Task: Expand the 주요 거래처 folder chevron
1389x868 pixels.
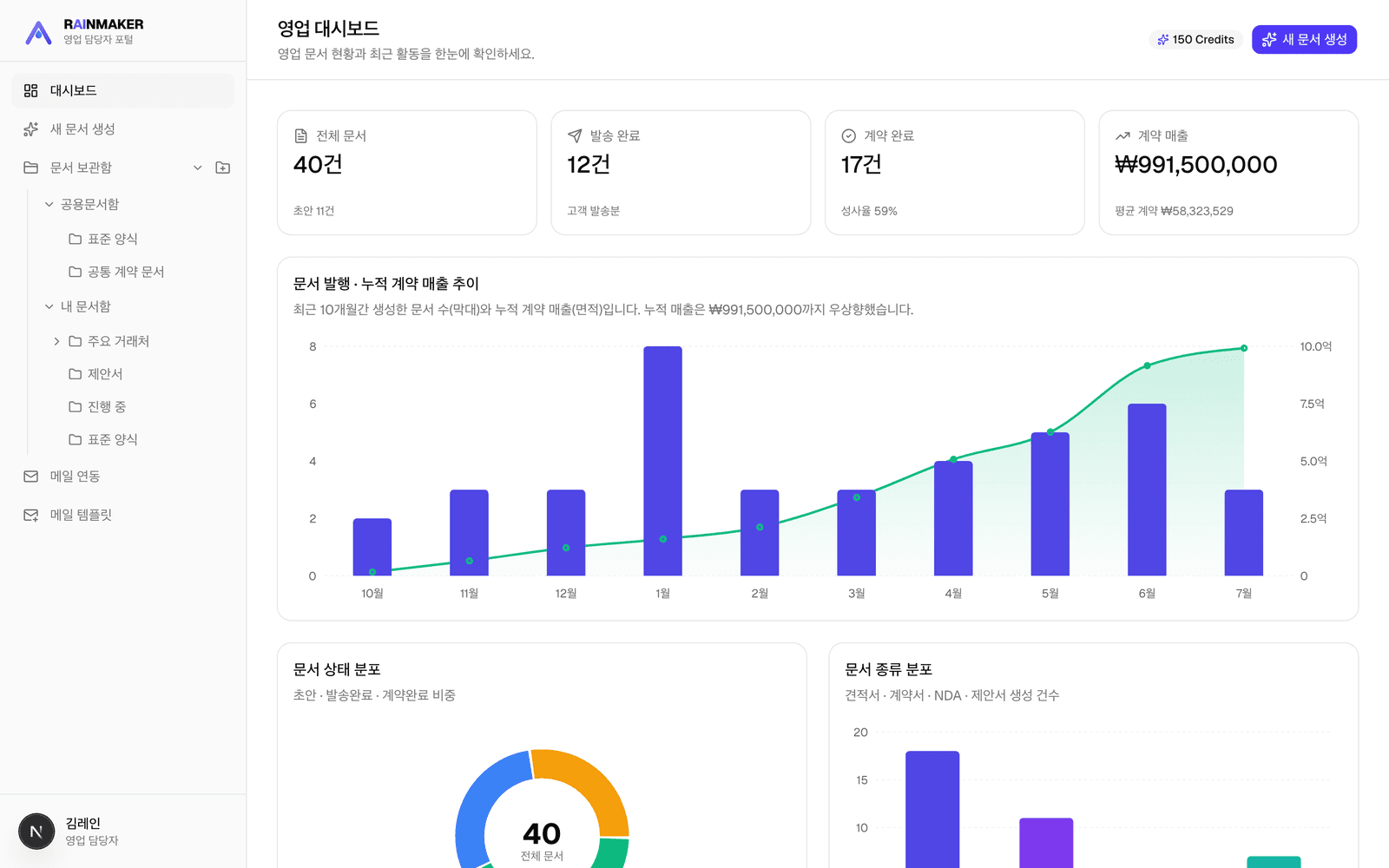Action: (56, 341)
